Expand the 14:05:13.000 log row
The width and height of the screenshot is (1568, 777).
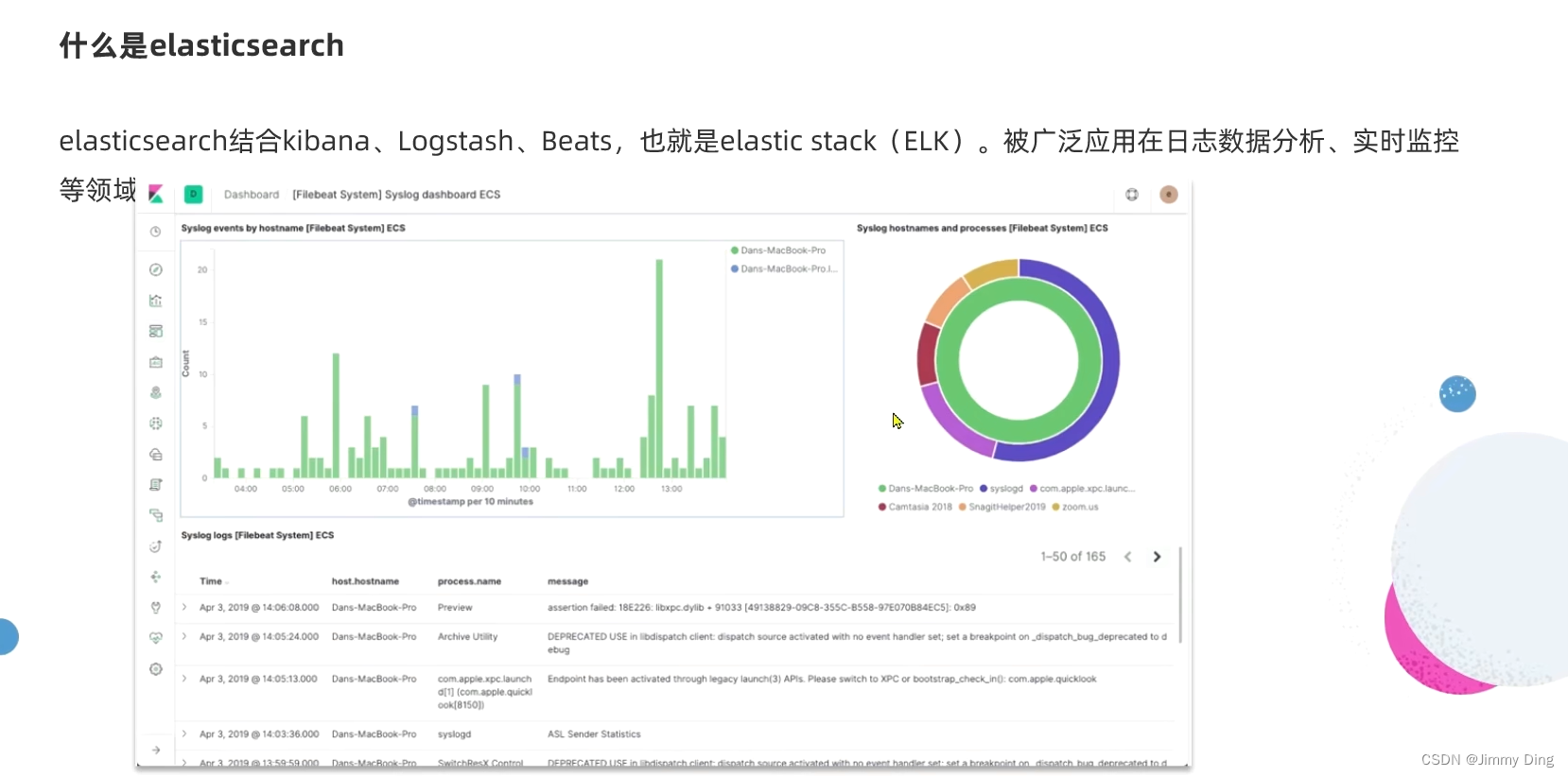(x=184, y=679)
